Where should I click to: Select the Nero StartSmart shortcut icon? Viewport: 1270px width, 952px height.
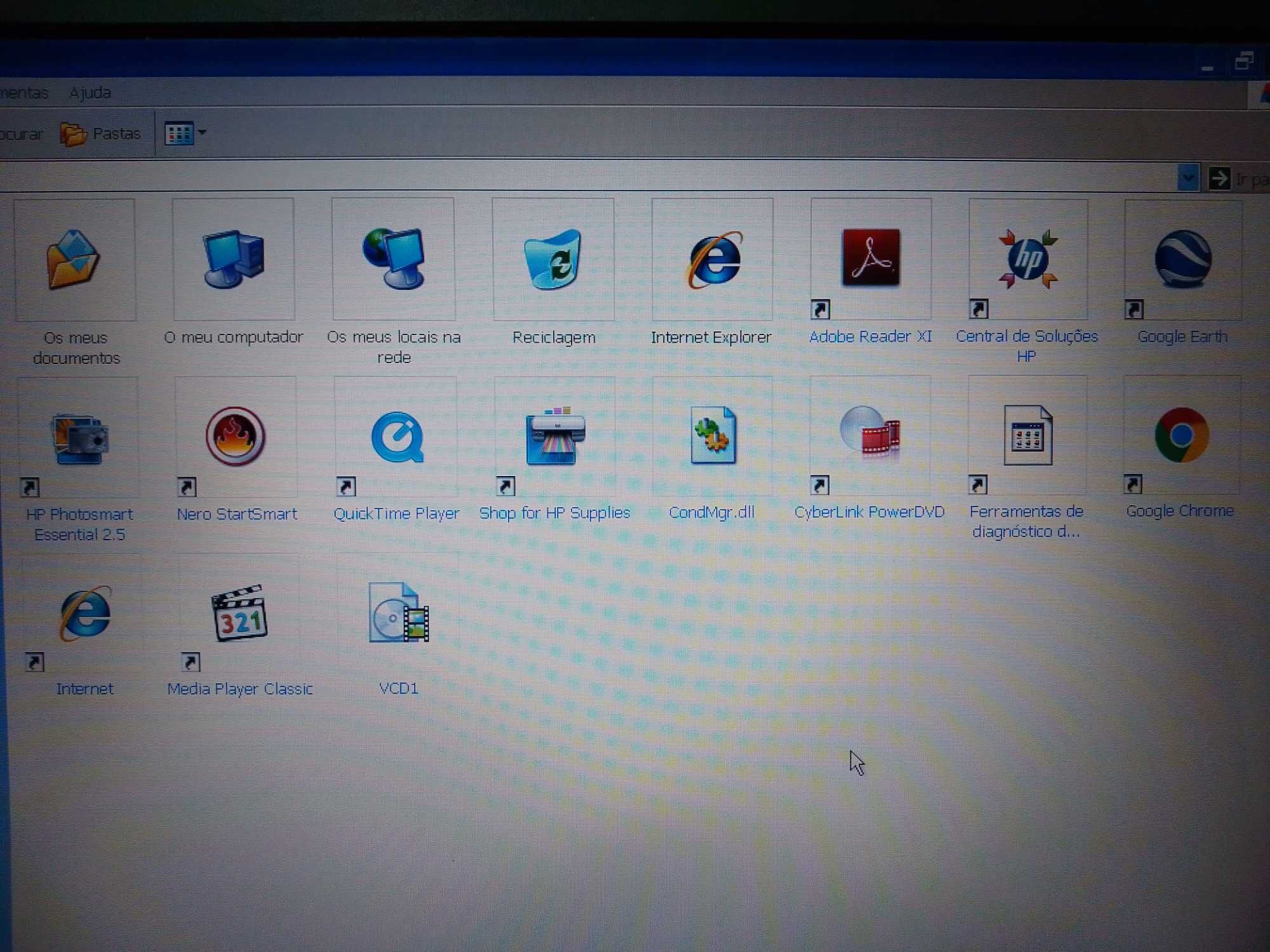[236, 437]
